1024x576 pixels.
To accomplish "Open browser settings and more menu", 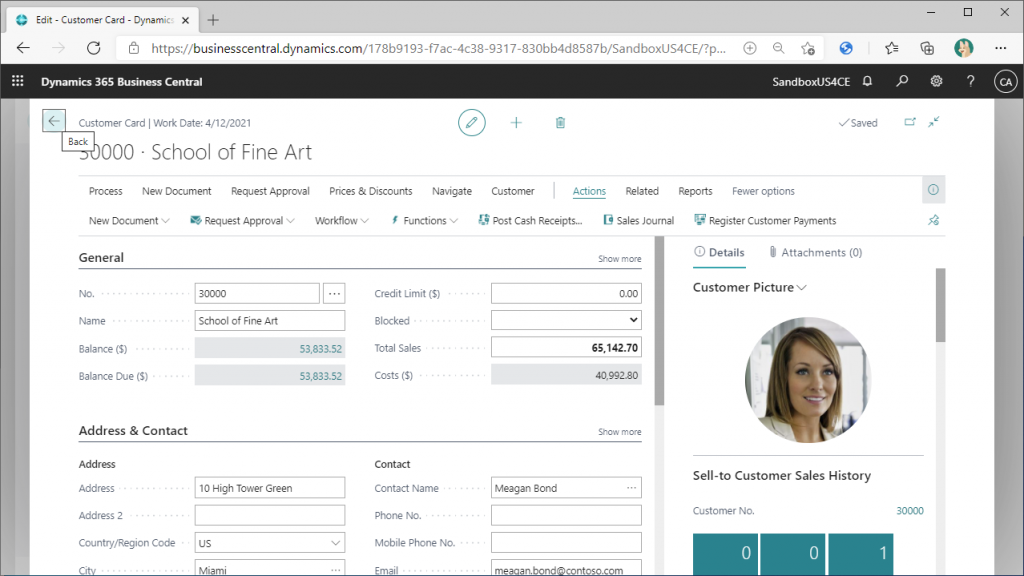I will [1000, 48].
